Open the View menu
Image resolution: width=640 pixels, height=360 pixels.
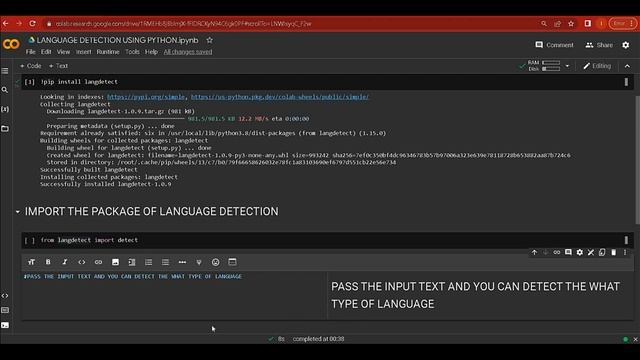point(63,52)
